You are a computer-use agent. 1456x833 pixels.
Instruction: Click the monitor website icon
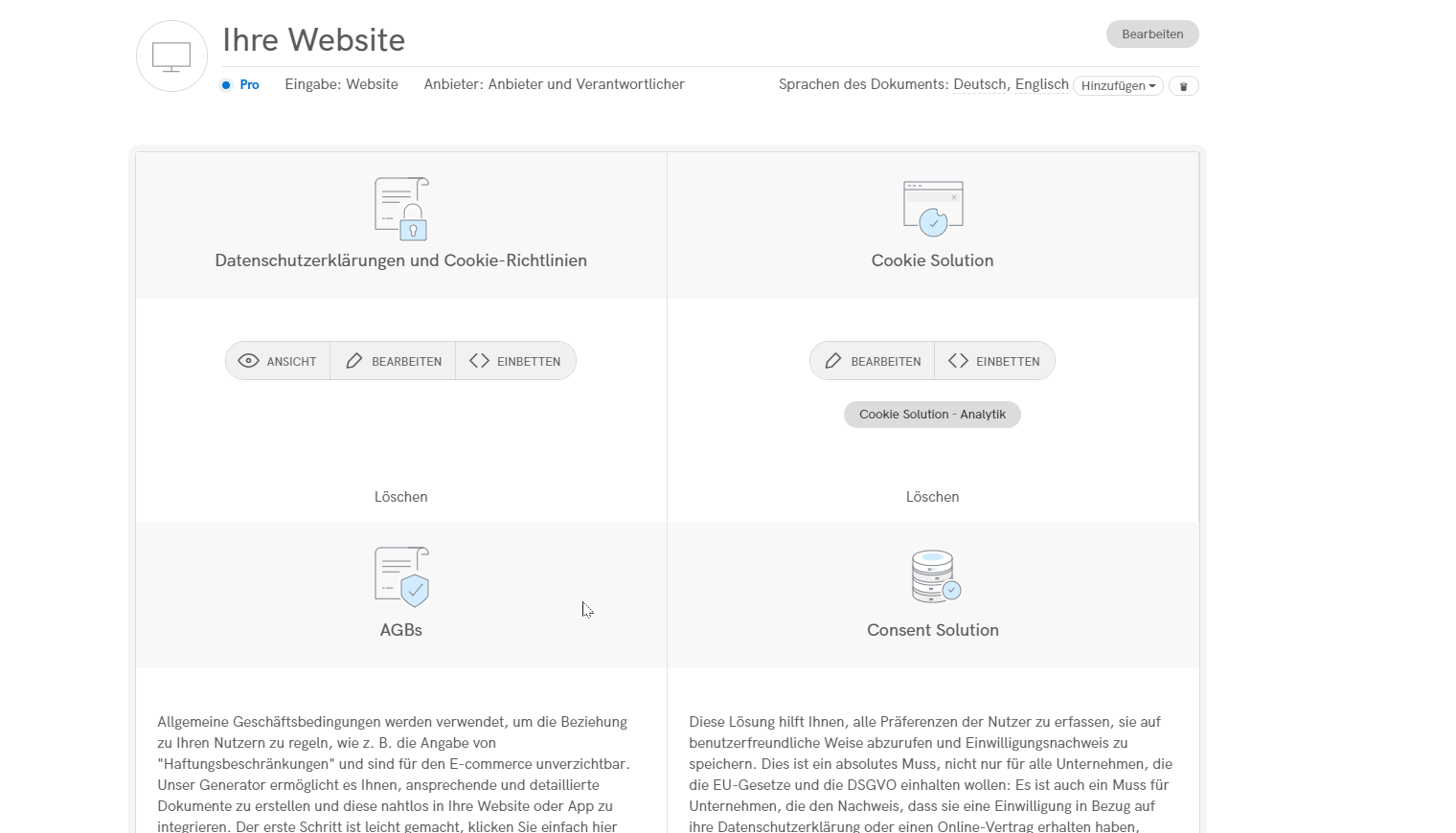click(171, 56)
